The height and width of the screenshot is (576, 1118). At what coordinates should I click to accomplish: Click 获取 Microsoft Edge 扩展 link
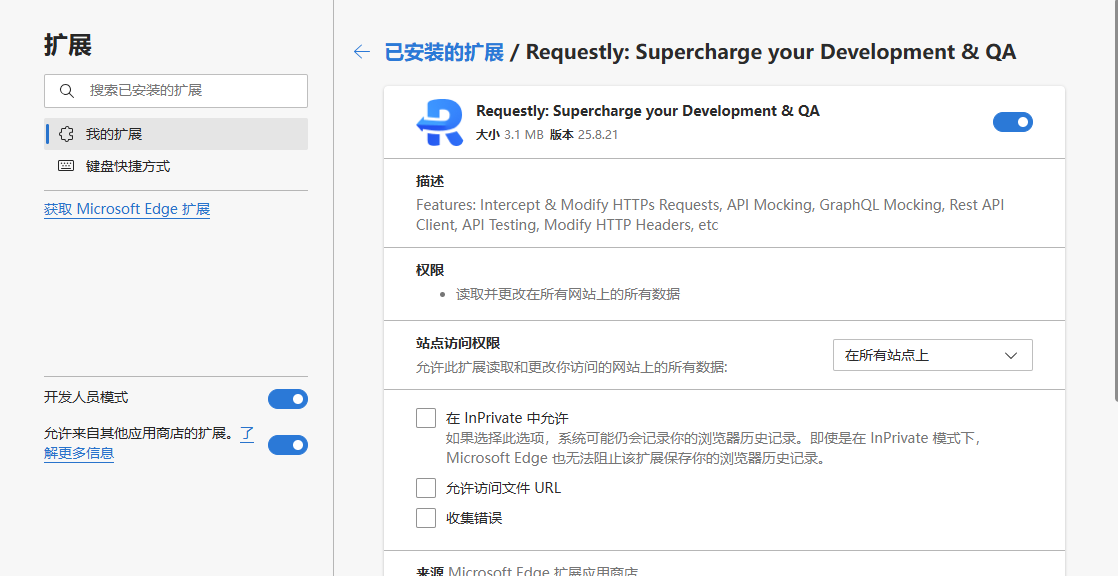(x=127, y=209)
